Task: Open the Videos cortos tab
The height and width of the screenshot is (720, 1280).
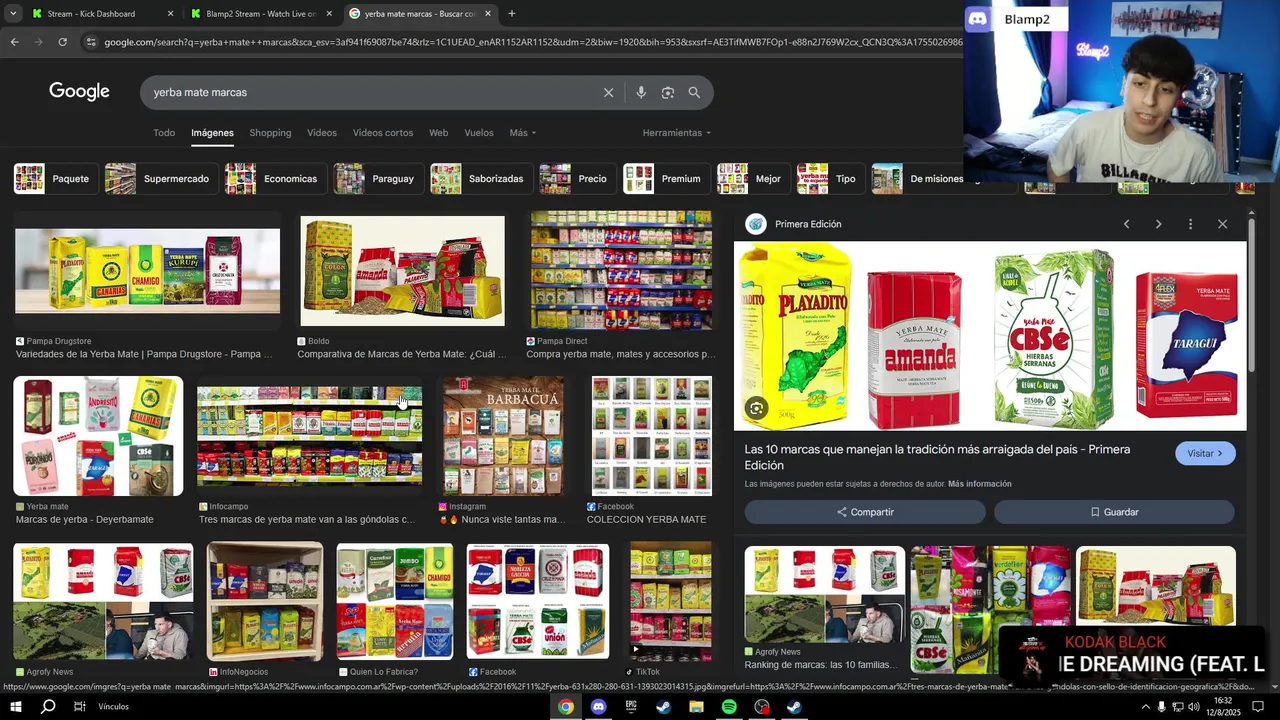Action: click(x=383, y=133)
